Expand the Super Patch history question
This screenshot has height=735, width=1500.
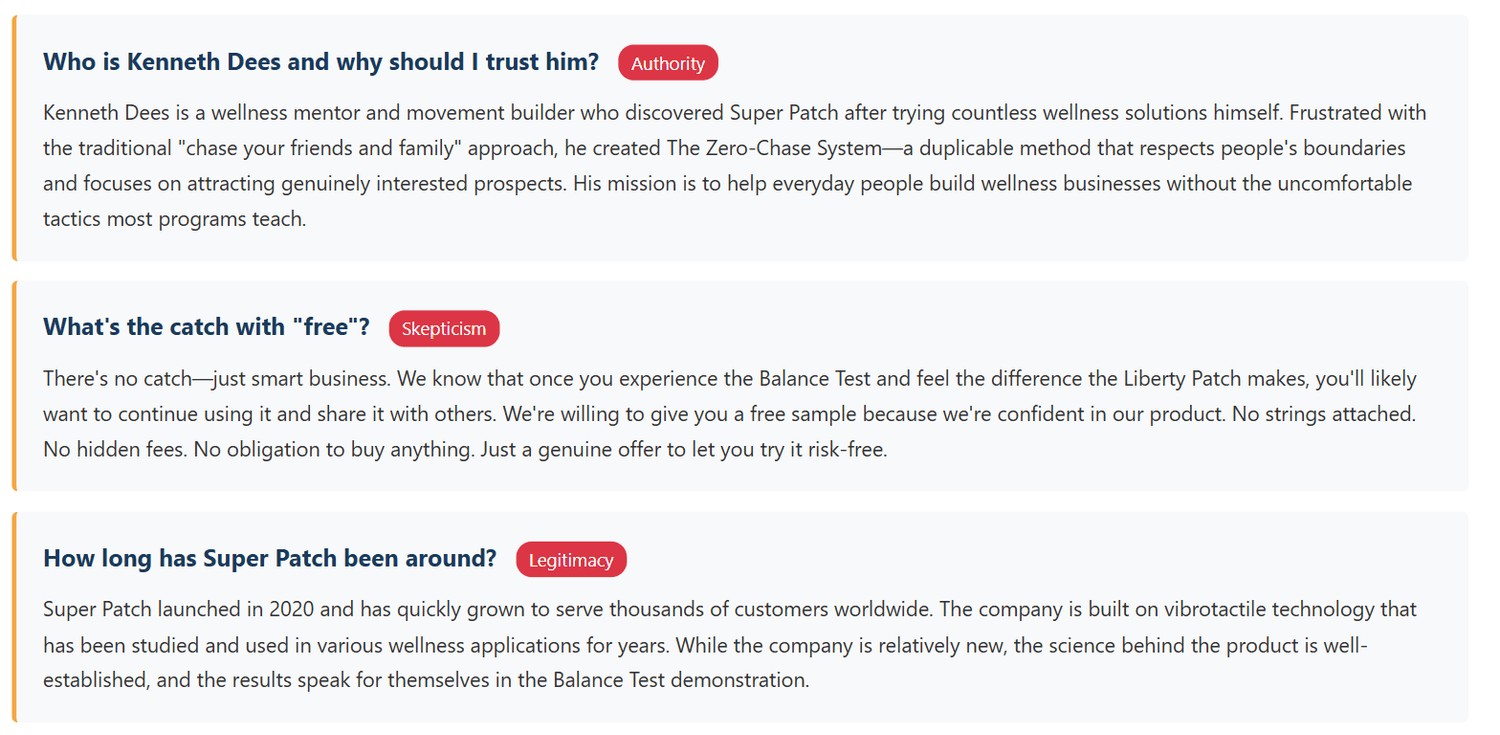click(270, 558)
